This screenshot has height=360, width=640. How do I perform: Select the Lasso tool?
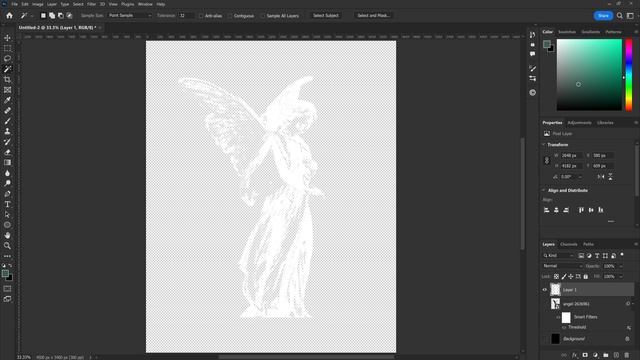(7, 58)
